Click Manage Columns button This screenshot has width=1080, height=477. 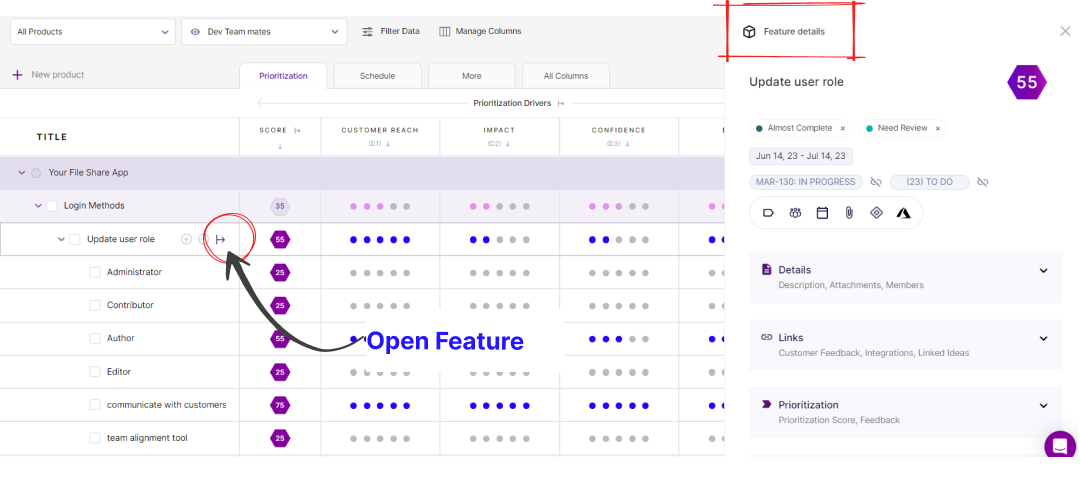tap(480, 32)
